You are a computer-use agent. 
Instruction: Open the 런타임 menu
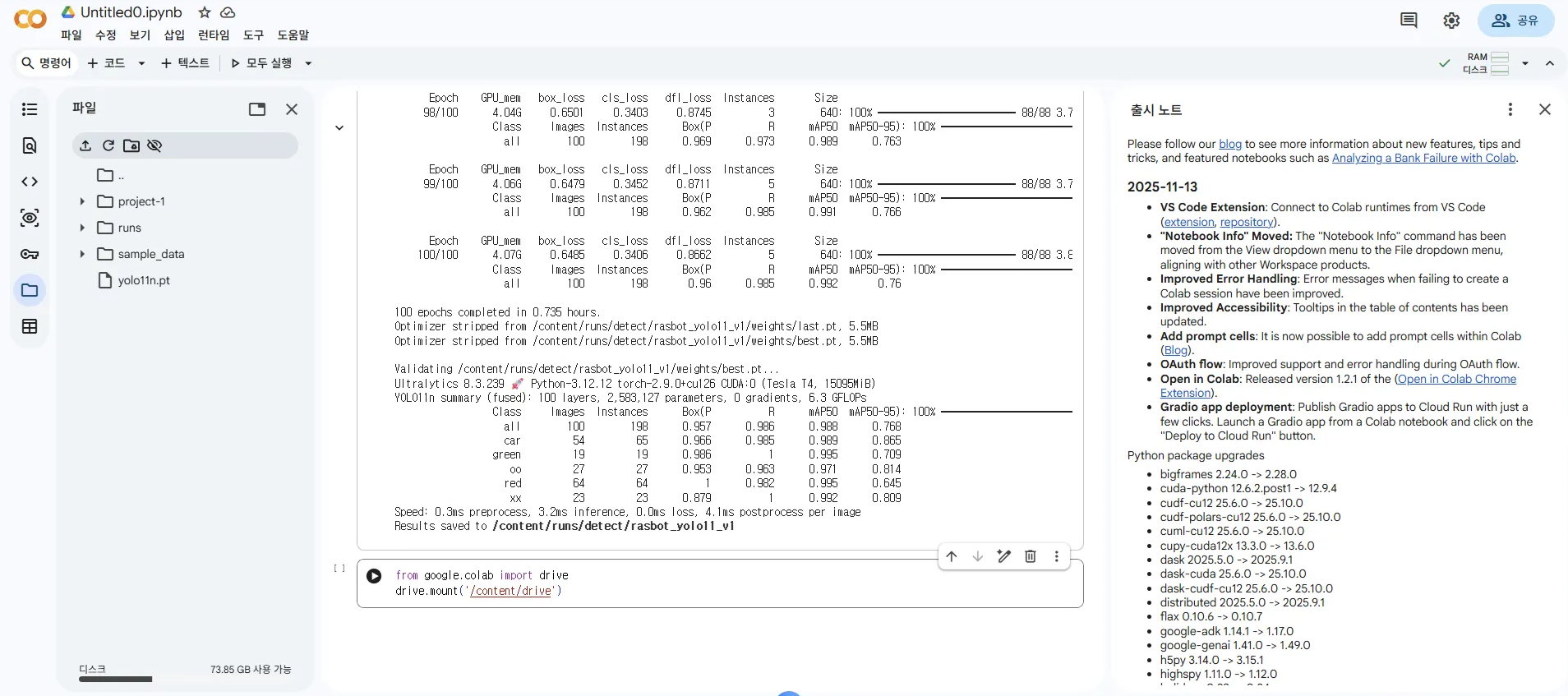coord(214,35)
